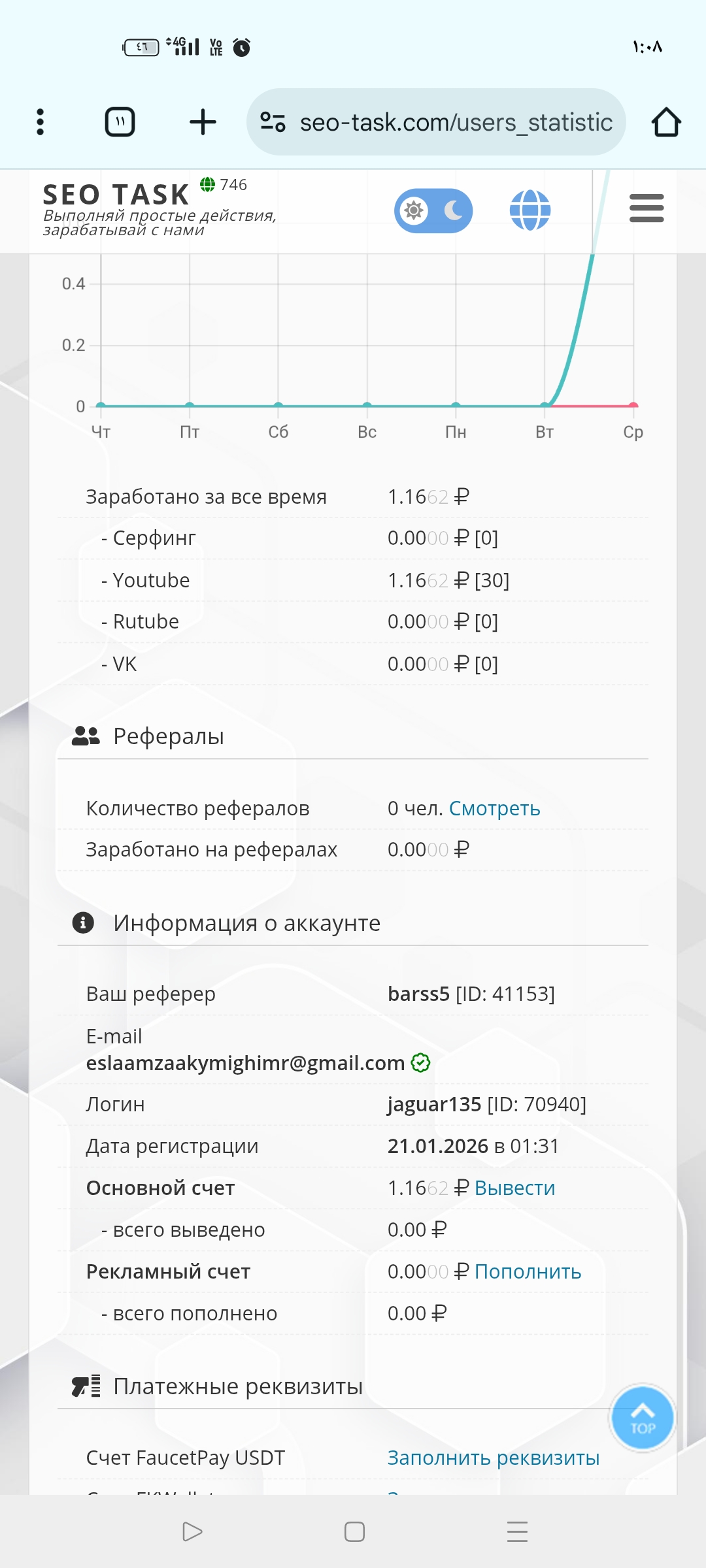
Task: Click the SEO TASK logo
Action: coord(116,195)
